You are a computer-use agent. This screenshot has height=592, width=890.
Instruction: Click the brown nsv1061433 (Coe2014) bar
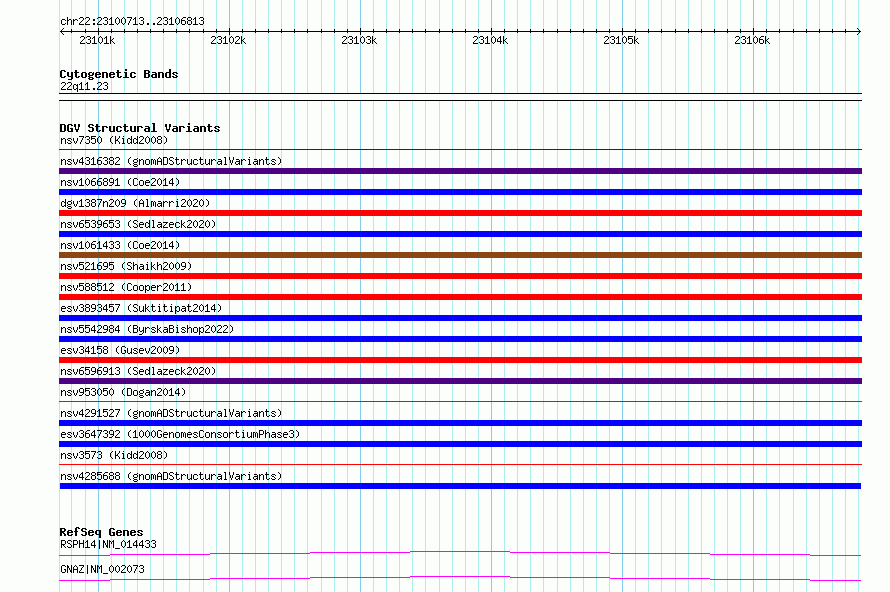[x=460, y=255]
